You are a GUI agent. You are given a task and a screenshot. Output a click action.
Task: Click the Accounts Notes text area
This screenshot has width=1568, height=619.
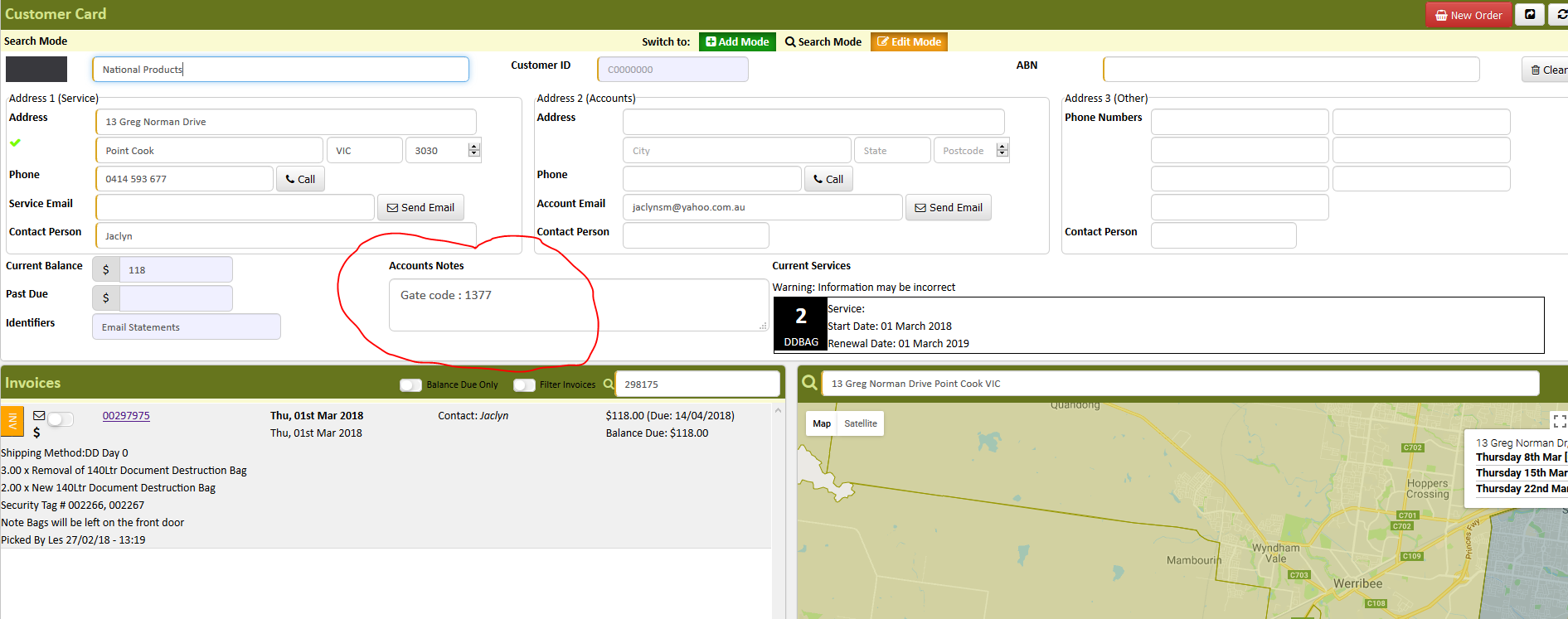[x=579, y=305]
